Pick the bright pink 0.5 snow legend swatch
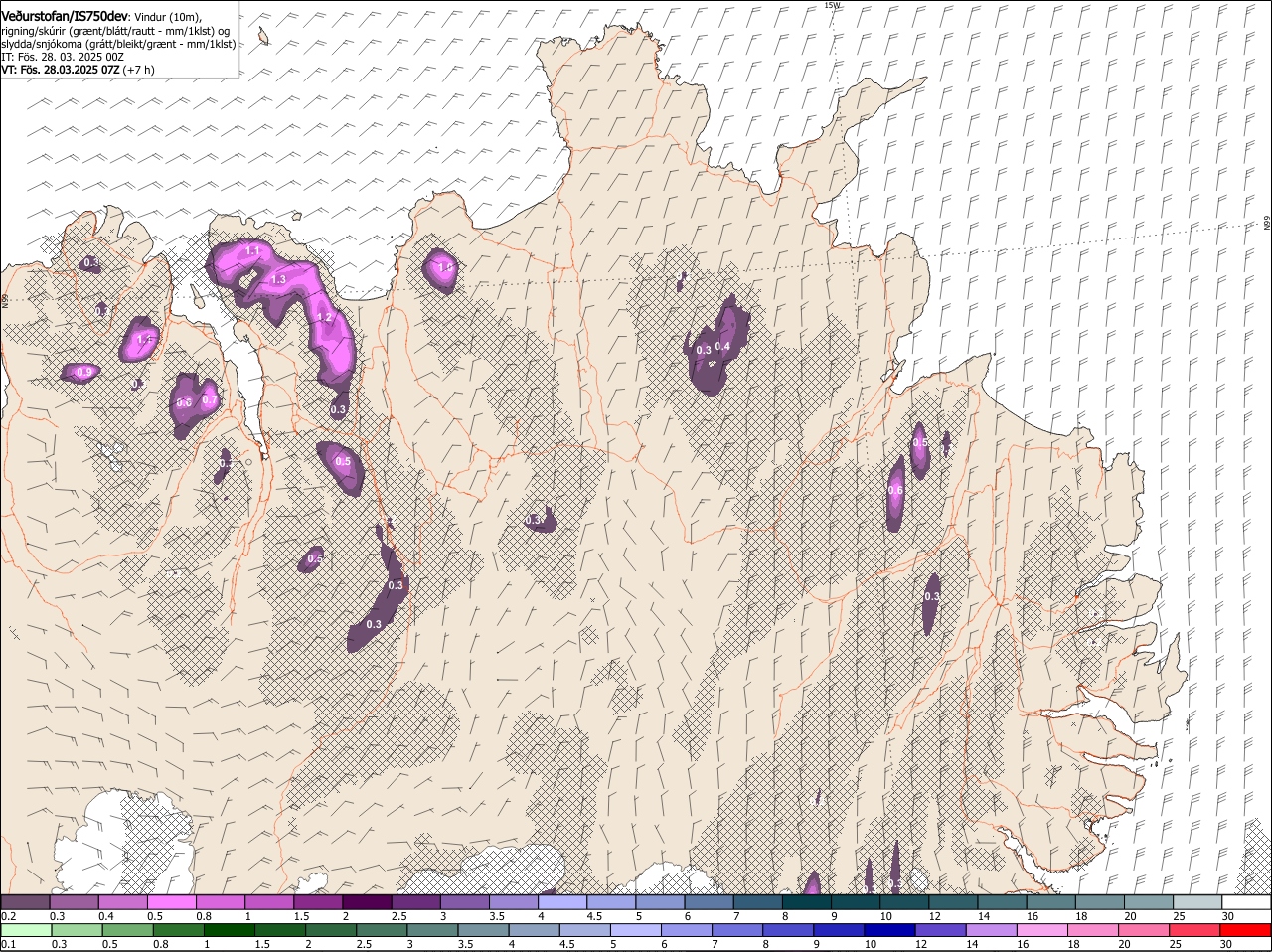1272x952 pixels. coord(171,902)
